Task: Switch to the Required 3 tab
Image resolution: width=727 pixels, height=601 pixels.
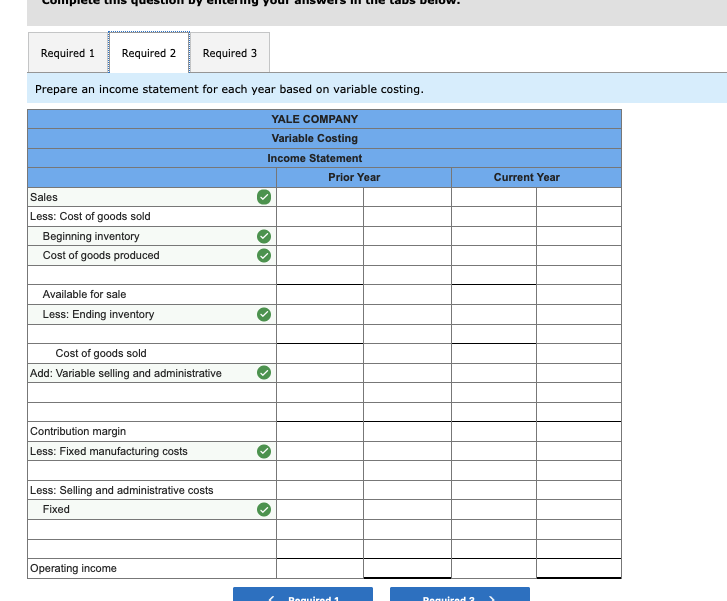Action: point(230,53)
